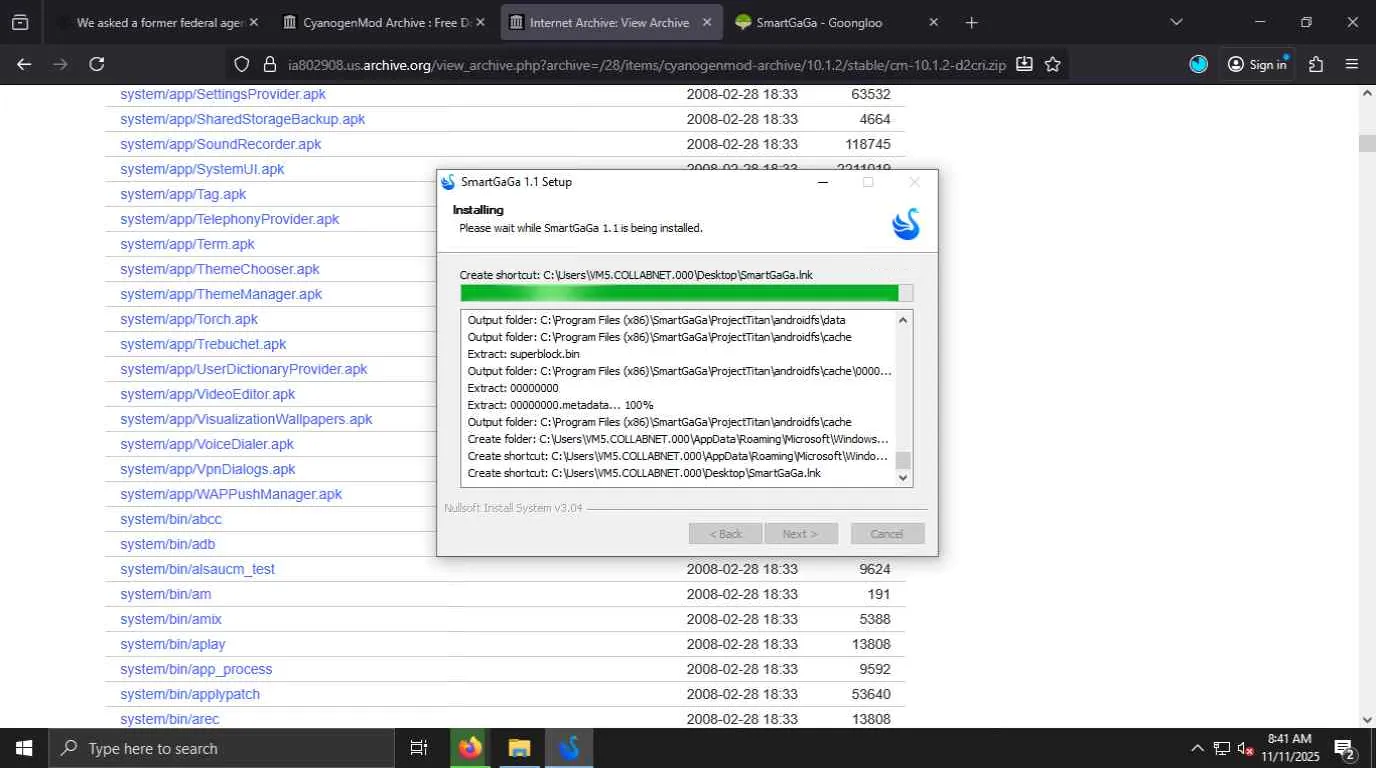
Task: Close the Internet Archive: View Archive tab
Action: (707, 22)
